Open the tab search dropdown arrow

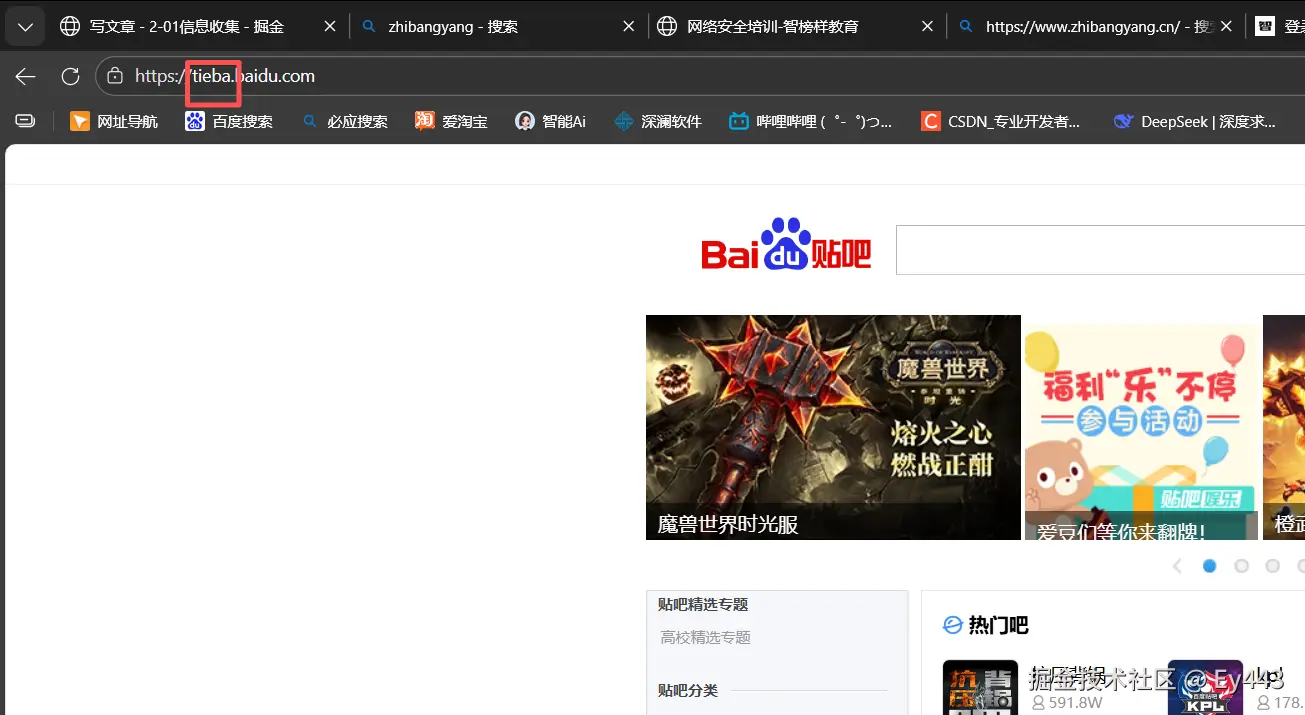[x=25, y=27]
